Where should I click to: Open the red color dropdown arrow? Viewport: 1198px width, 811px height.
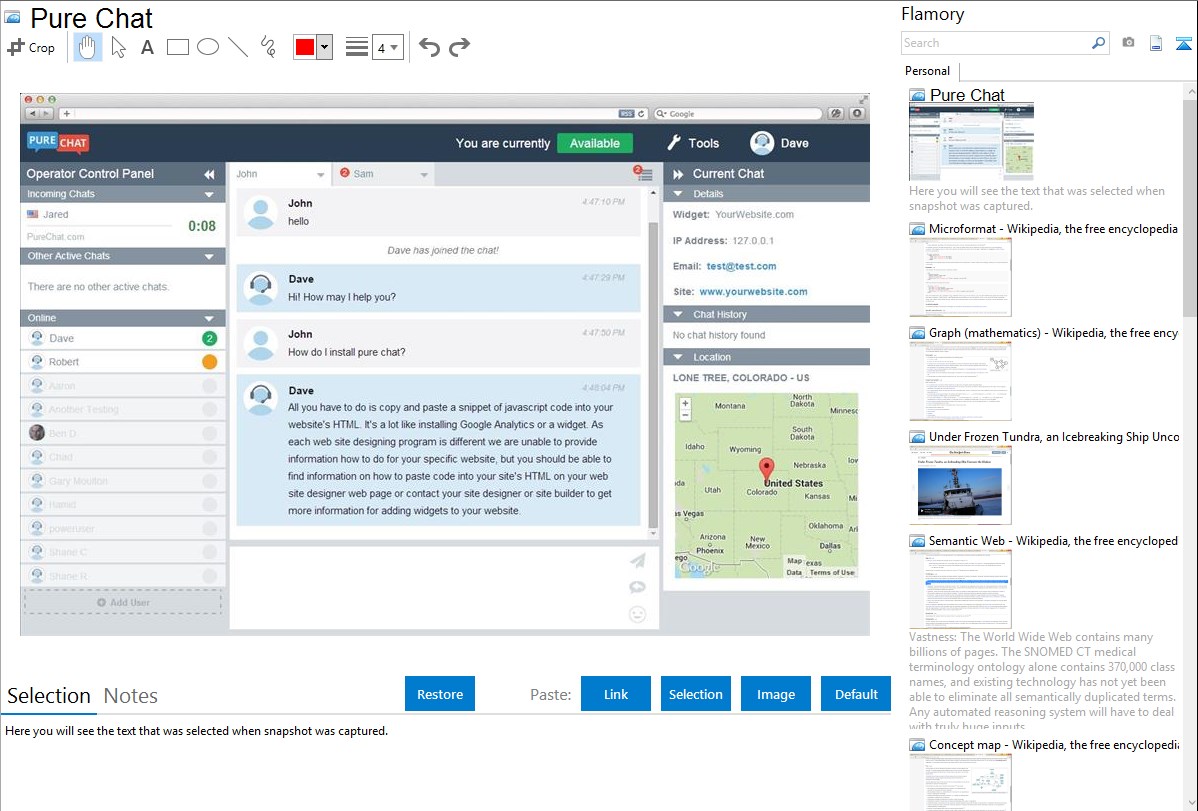click(x=324, y=47)
